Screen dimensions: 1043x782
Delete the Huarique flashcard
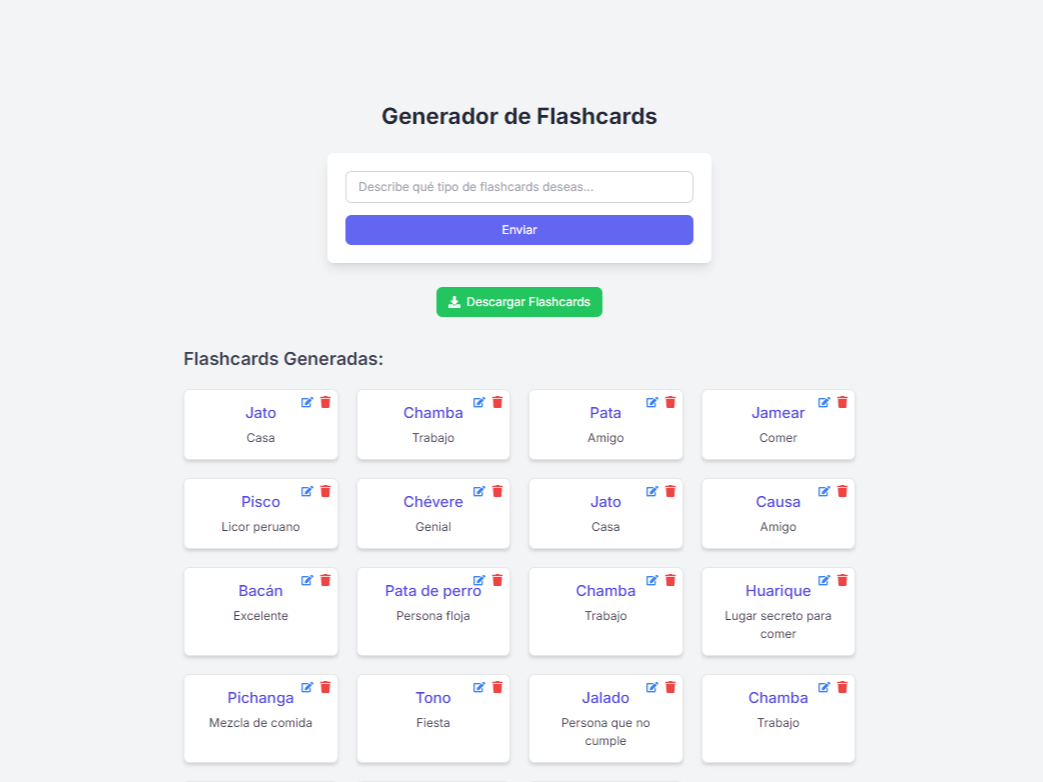click(842, 580)
